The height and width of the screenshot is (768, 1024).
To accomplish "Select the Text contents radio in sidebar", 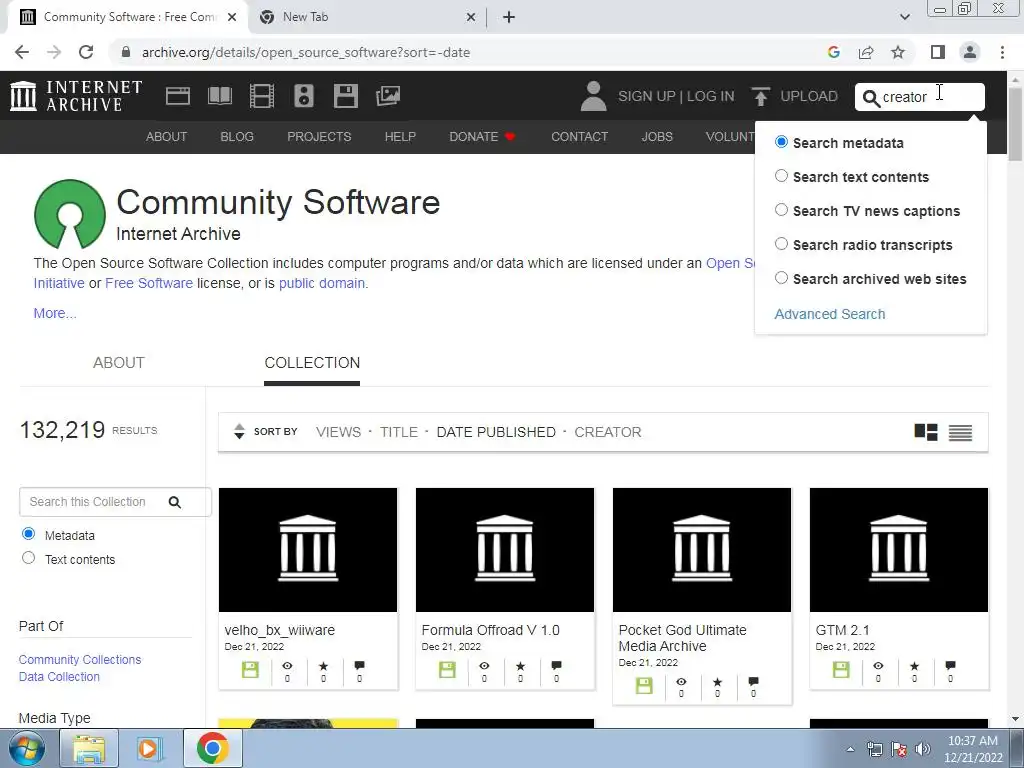I will (x=28, y=558).
